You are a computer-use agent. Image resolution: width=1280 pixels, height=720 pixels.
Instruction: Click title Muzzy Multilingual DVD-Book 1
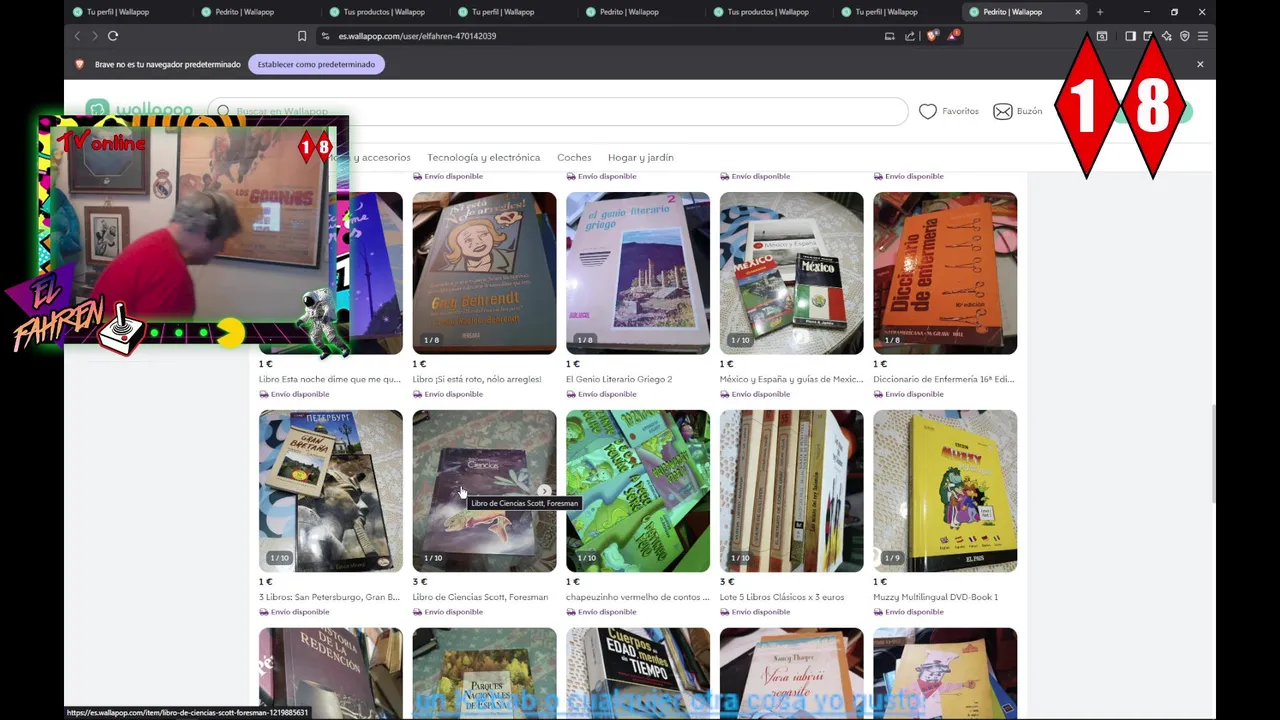[x=935, y=597]
